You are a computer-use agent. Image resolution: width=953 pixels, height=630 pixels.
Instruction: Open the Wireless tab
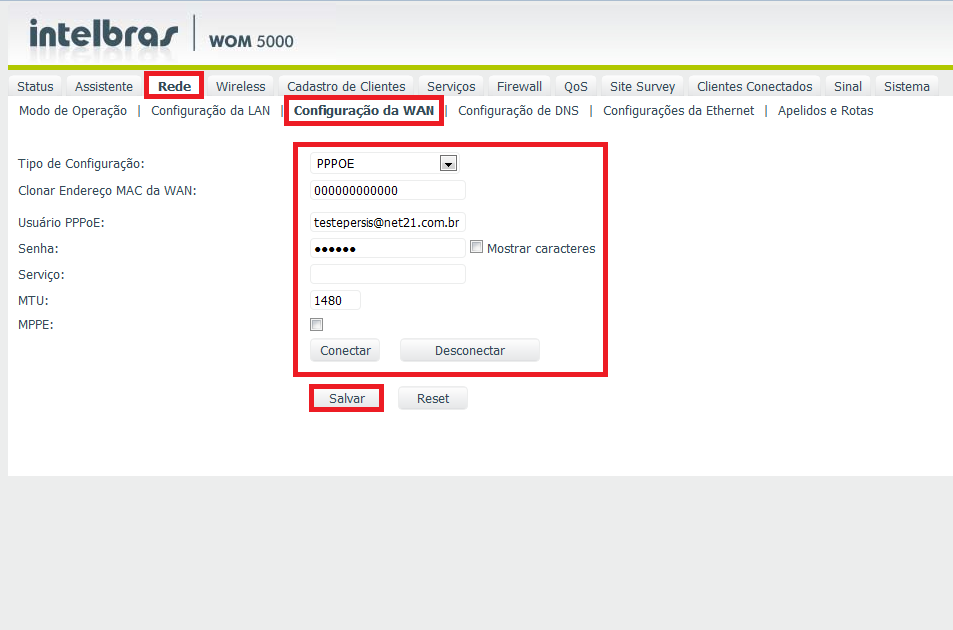click(240, 87)
